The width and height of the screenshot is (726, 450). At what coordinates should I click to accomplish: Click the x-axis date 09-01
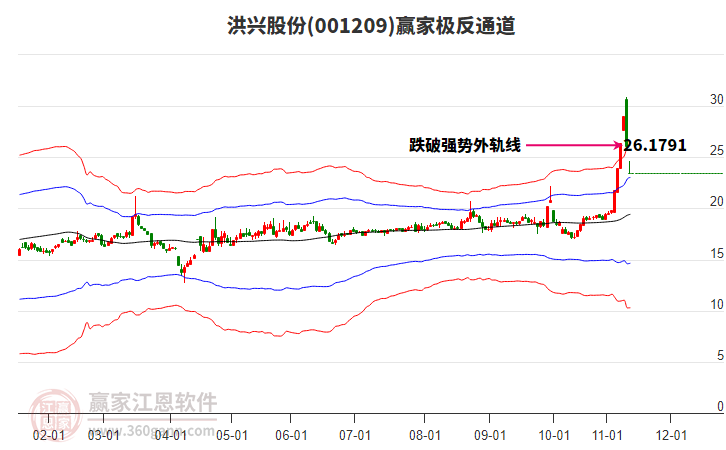490,436
